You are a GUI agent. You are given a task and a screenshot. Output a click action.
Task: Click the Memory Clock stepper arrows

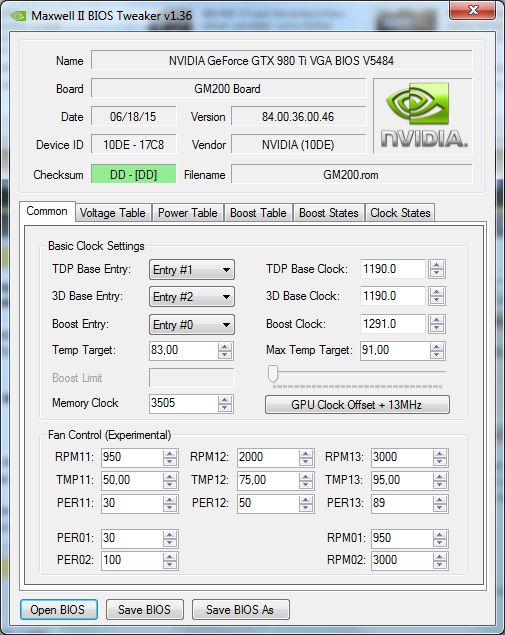[x=225, y=404]
